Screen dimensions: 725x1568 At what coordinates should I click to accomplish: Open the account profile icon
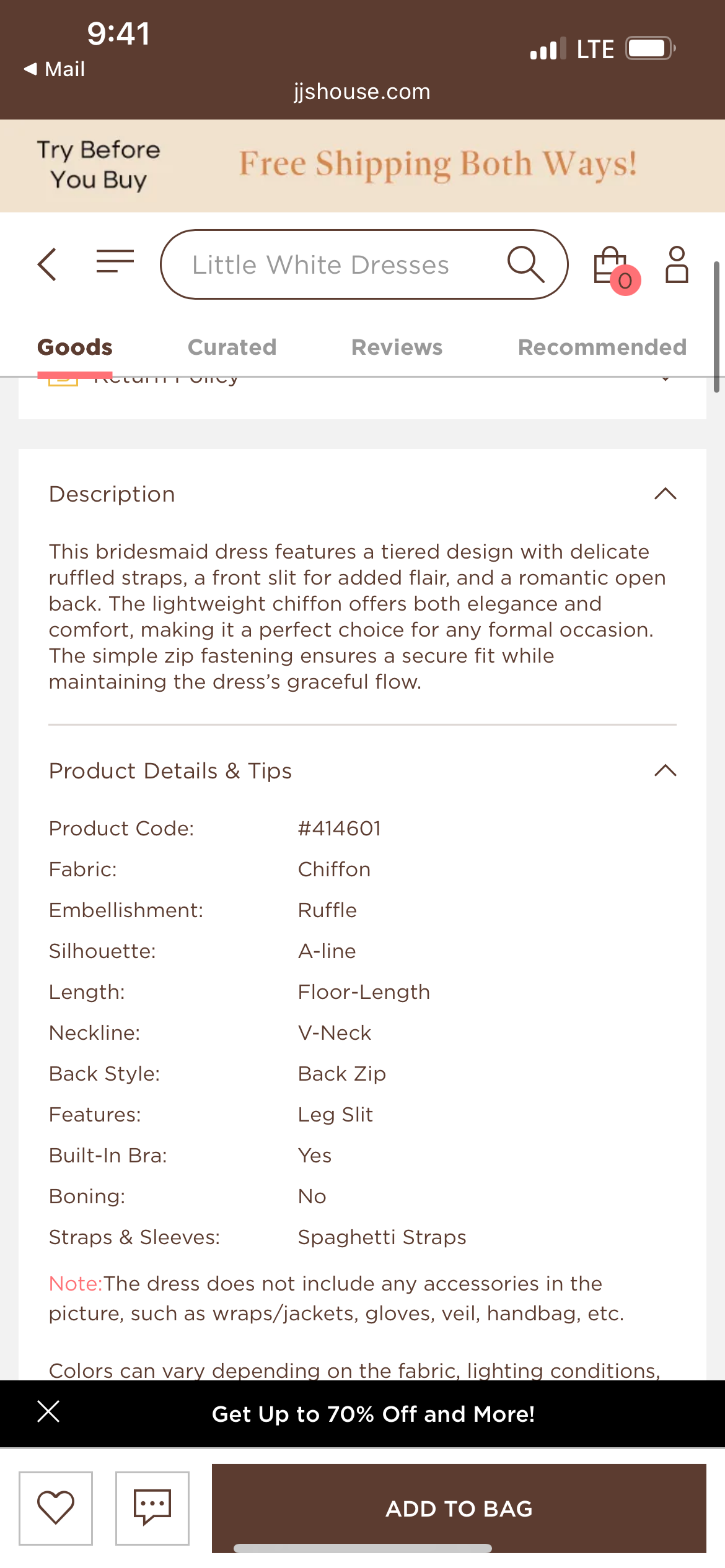coord(677,264)
